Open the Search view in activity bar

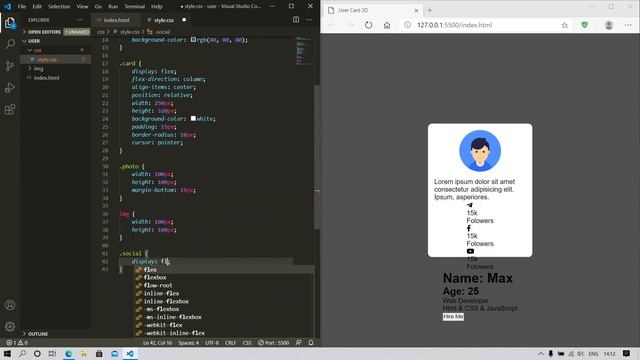pyautogui.click(x=10, y=44)
